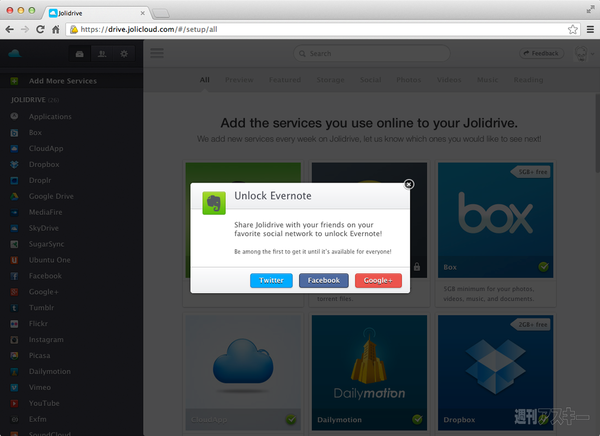
Task: Click the Droplr icon in sidebar
Action: [14, 180]
